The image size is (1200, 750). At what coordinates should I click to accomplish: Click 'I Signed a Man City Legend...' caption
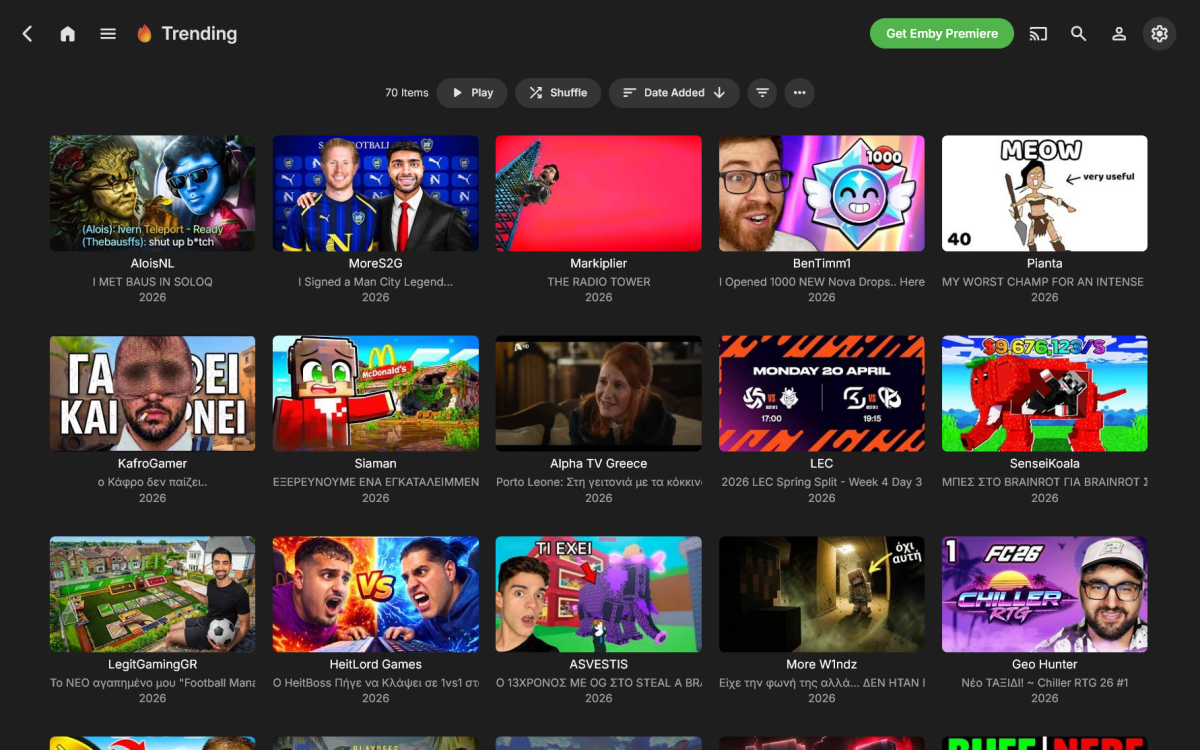(376, 282)
